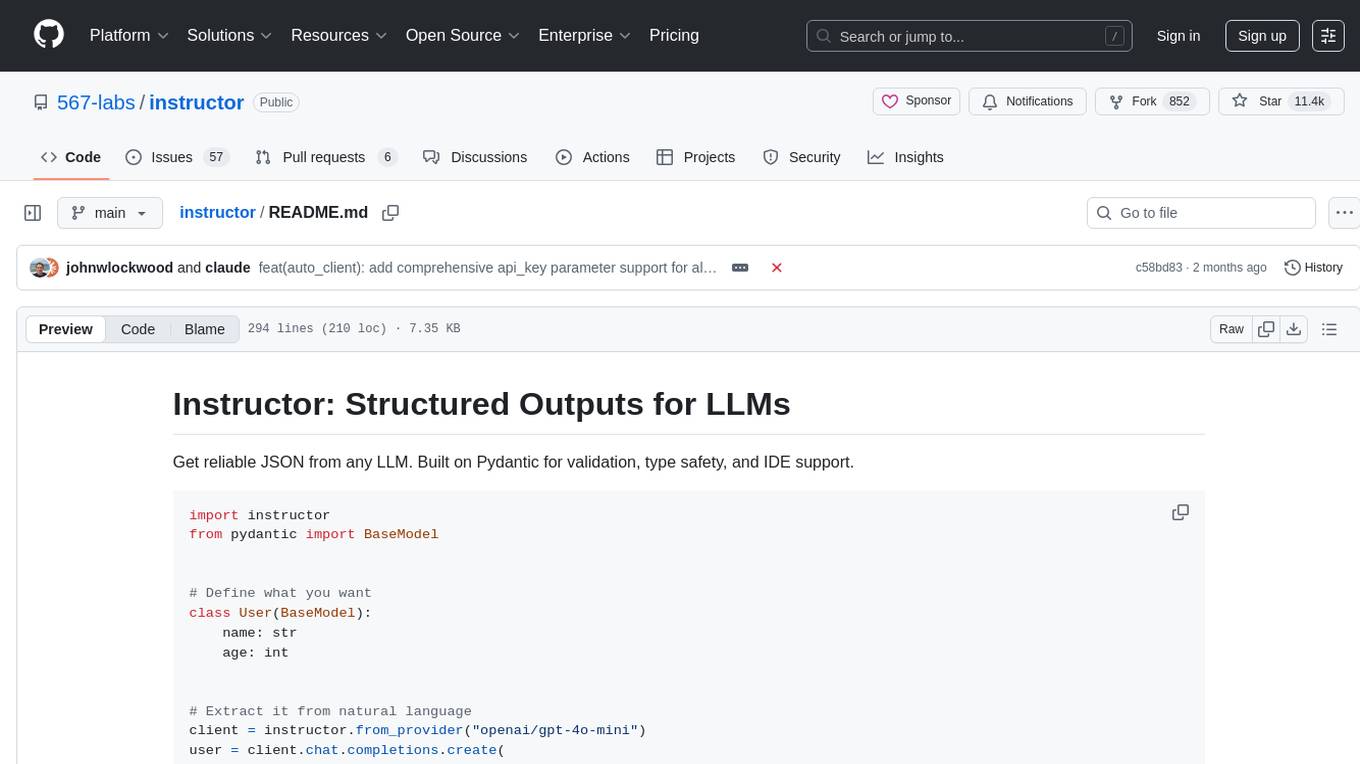This screenshot has width=1360, height=764.
Task: Open the file History
Action: point(1313,268)
